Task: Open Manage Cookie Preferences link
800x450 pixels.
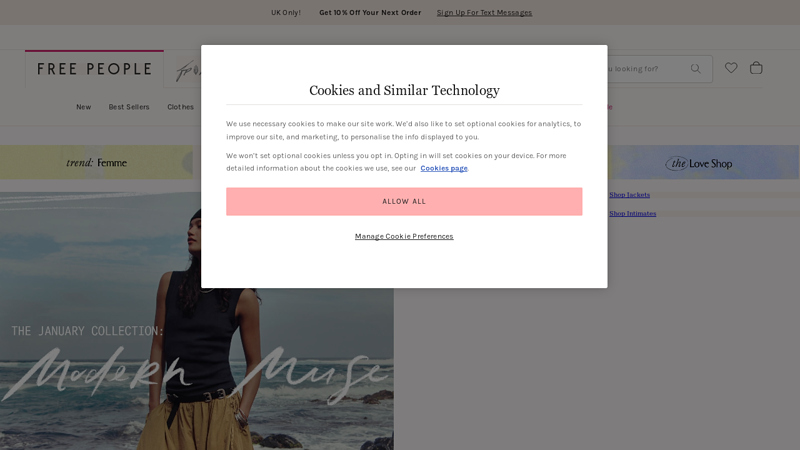Action: (404, 236)
